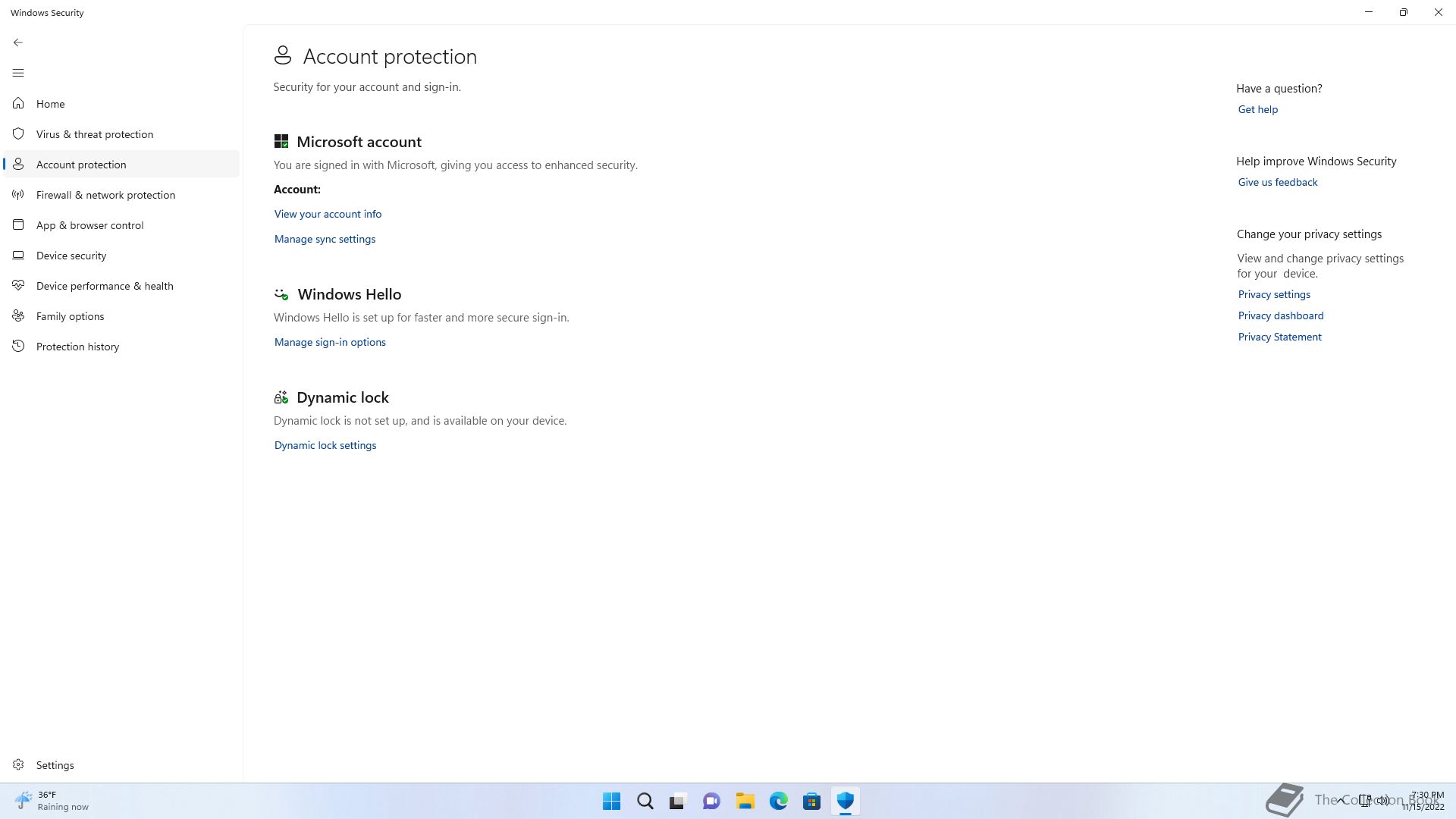Click Manage sign-in options link
Viewport: 1456px width, 819px height.
tap(330, 342)
